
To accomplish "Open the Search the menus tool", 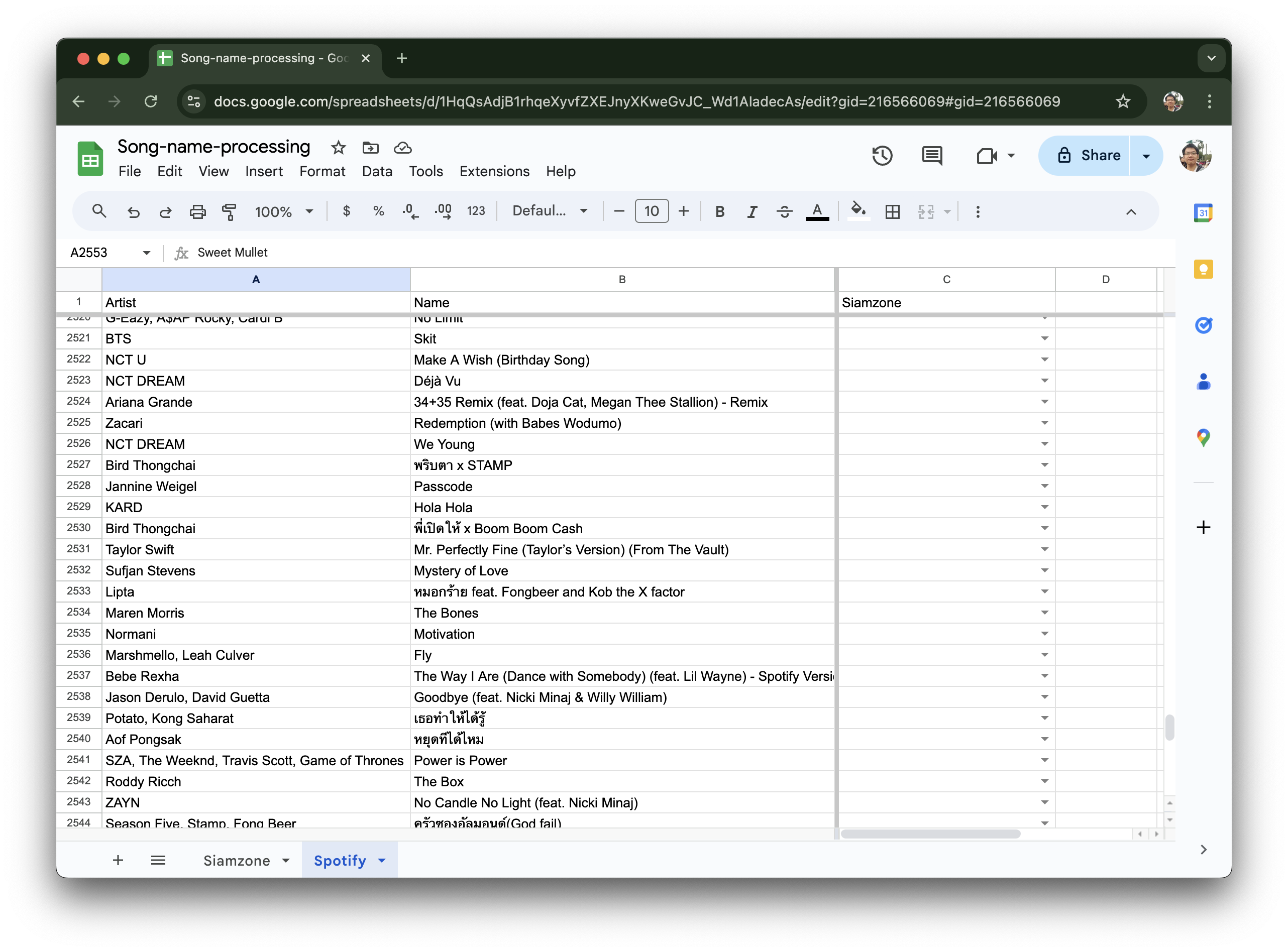I will pyautogui.click(x=99, y=211).
